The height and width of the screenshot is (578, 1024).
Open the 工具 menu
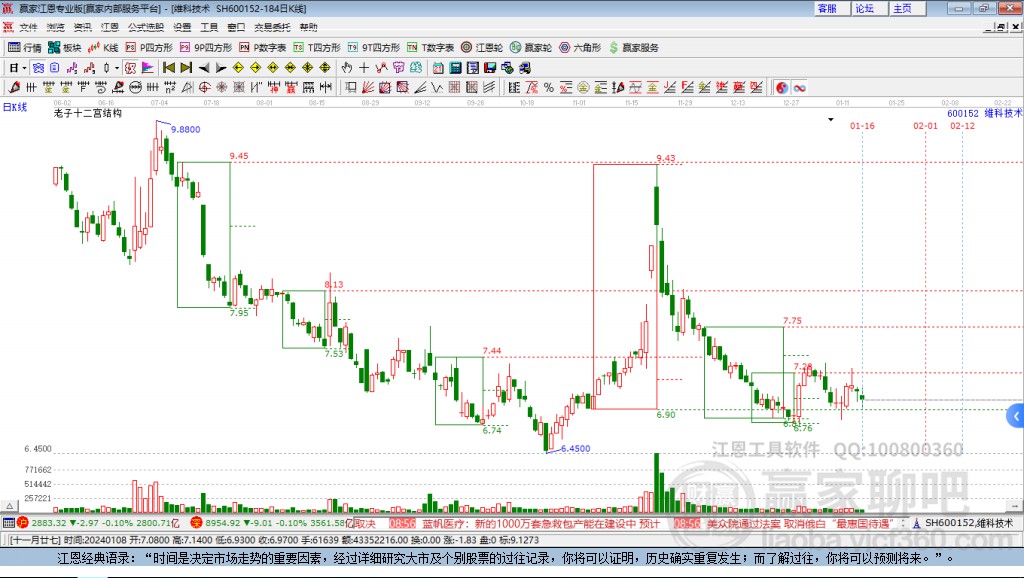[209, 27]
